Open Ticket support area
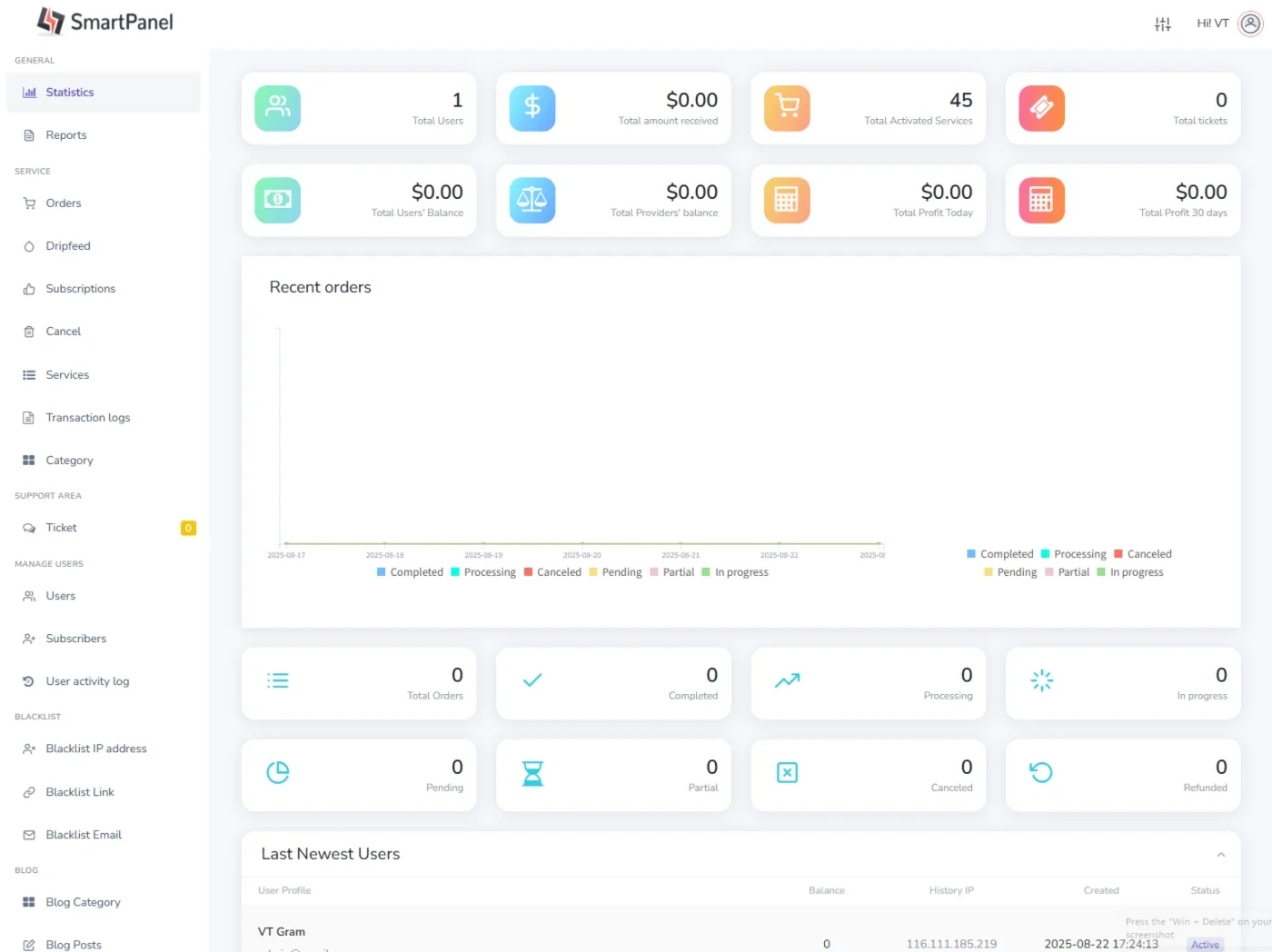This screenshot has width=1272, height=952. (x=104, y=528)
